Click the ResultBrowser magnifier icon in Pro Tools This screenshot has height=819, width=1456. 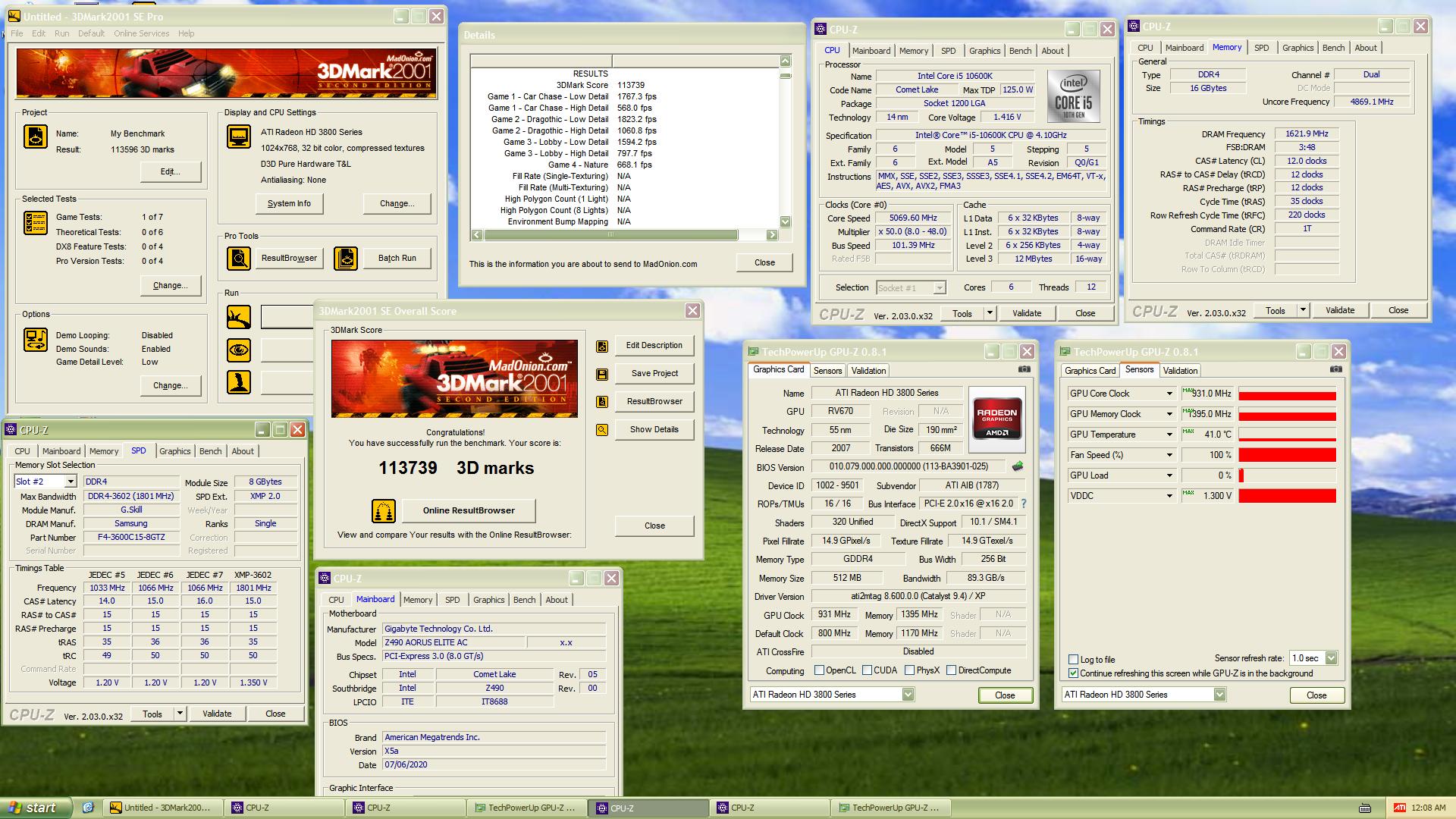pos(239,259)
